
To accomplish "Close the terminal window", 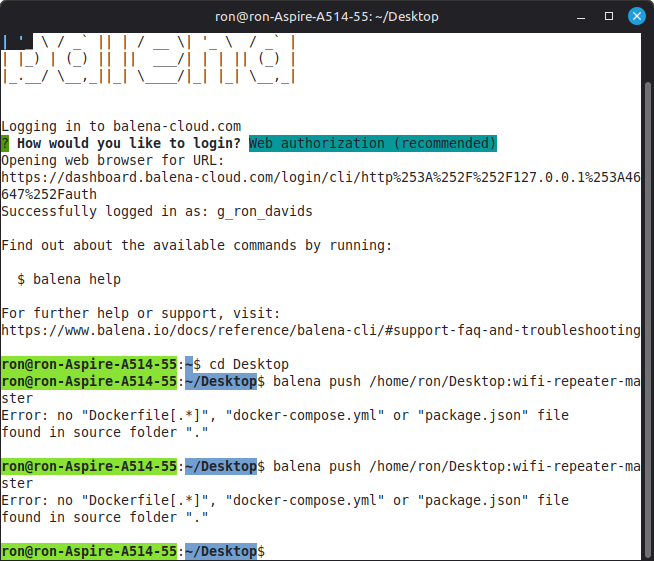I will coord(636,16).
